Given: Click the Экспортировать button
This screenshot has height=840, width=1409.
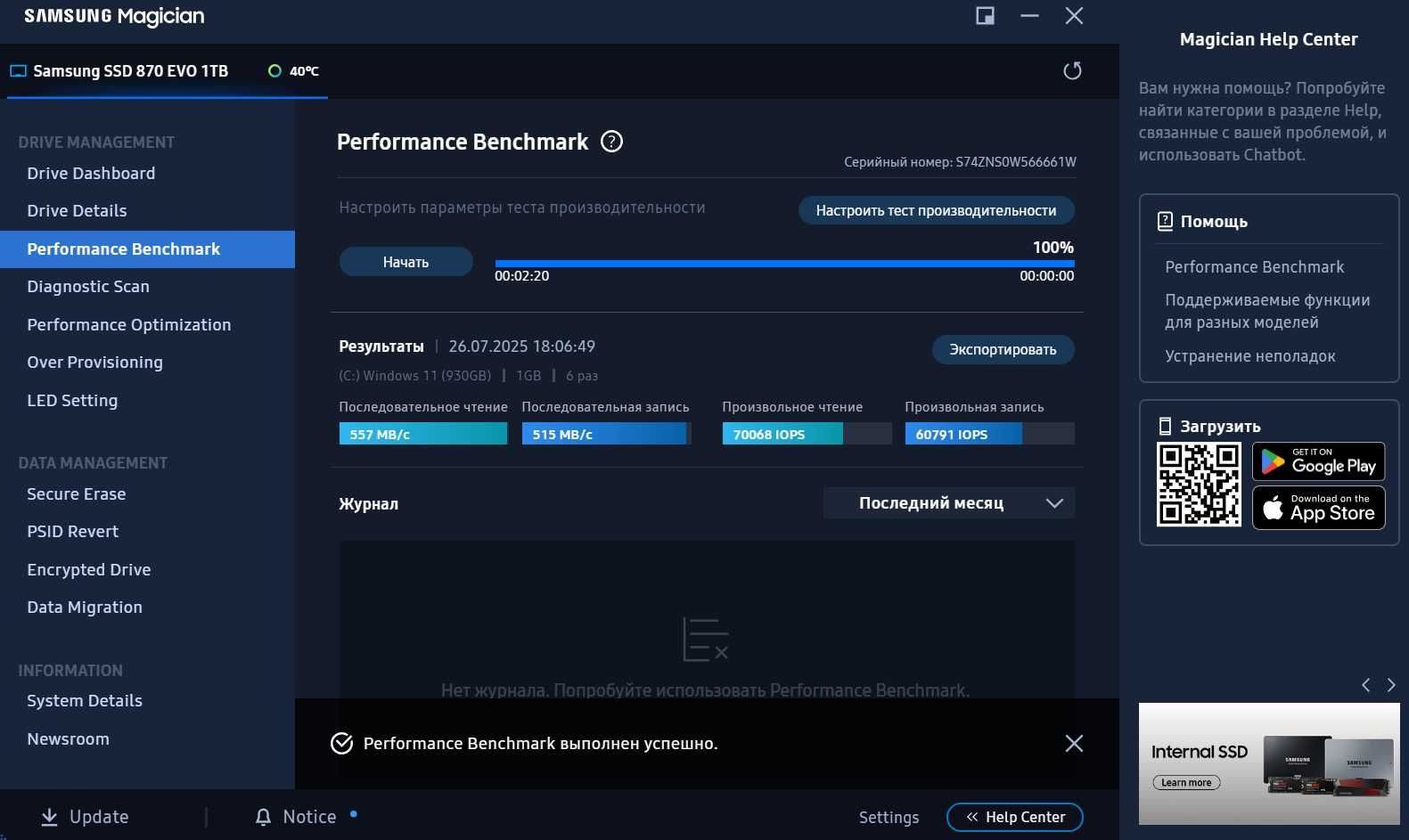Looking at the screenshot, I should click(x=1003, y=350).
